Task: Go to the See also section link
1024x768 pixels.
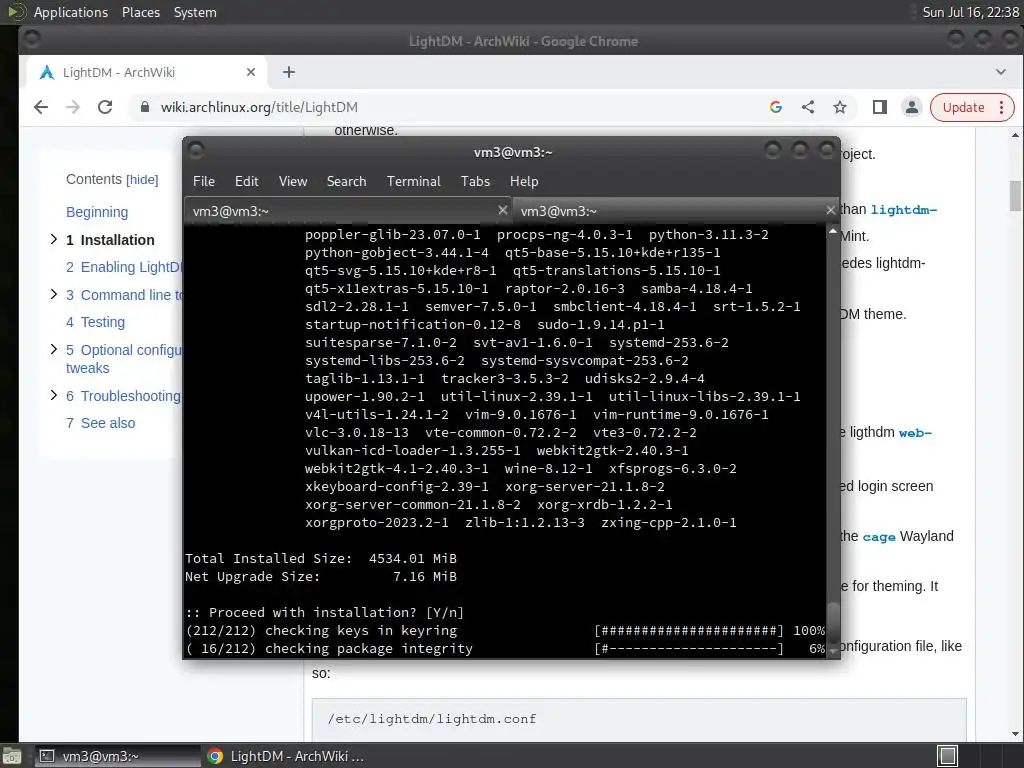Action: click(101, 423)
